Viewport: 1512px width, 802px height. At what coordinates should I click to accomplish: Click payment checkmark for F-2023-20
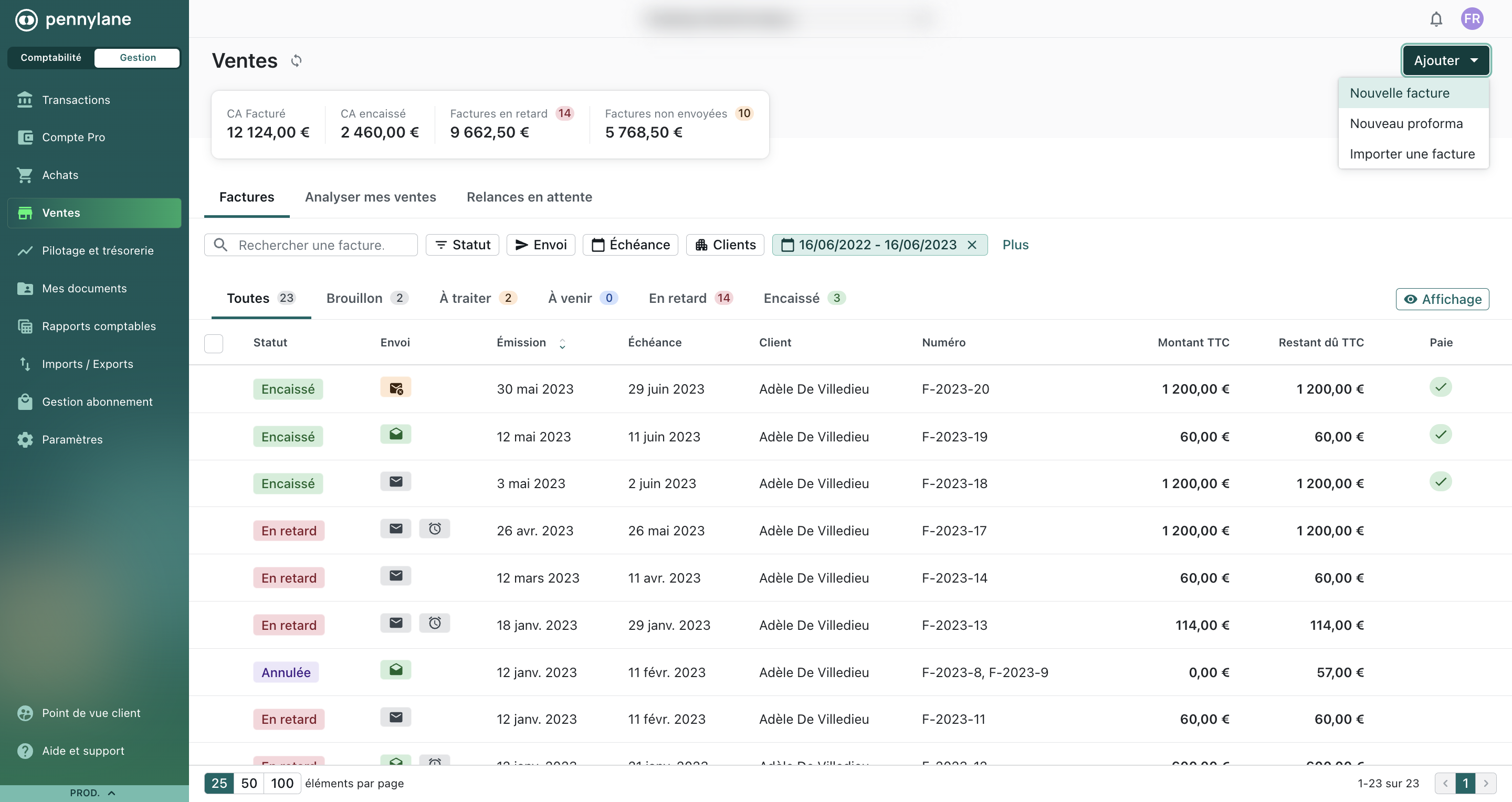(x=1441, y=387)
